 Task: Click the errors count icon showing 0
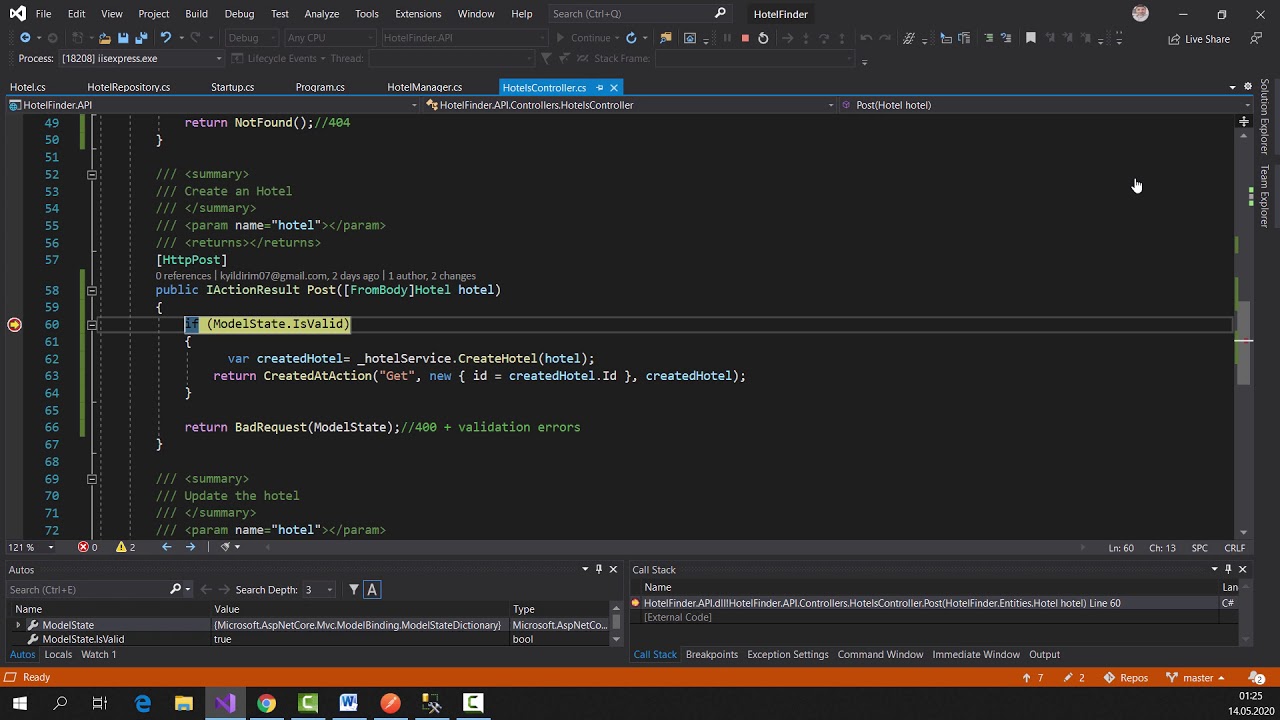tap(87, 547)
